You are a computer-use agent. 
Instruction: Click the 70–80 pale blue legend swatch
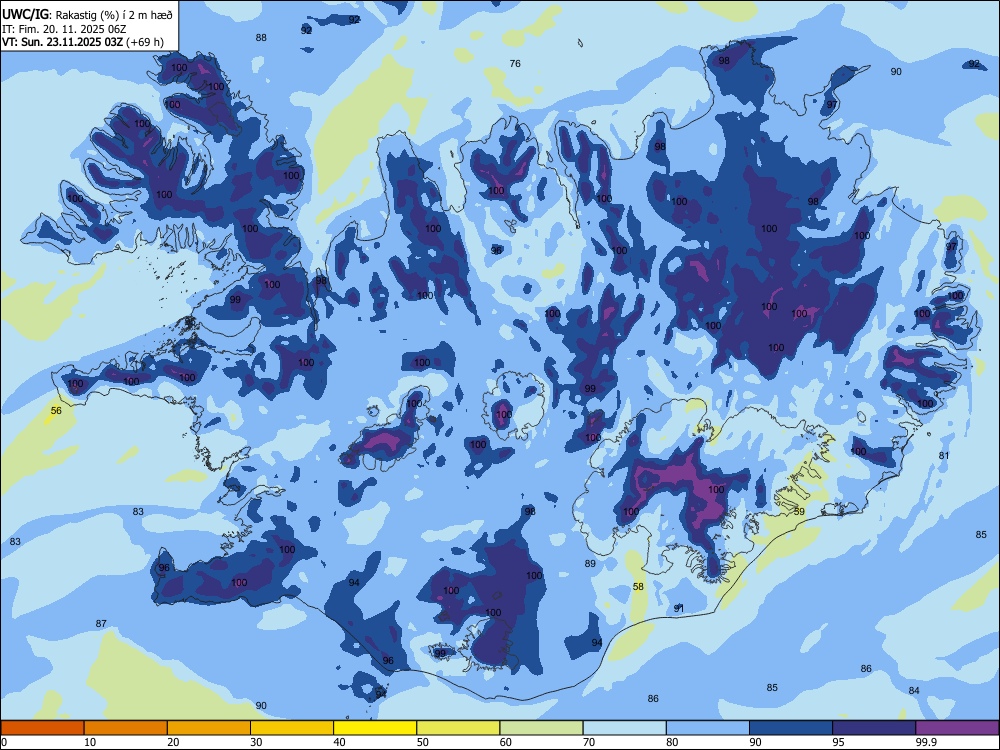pos(625,728)
